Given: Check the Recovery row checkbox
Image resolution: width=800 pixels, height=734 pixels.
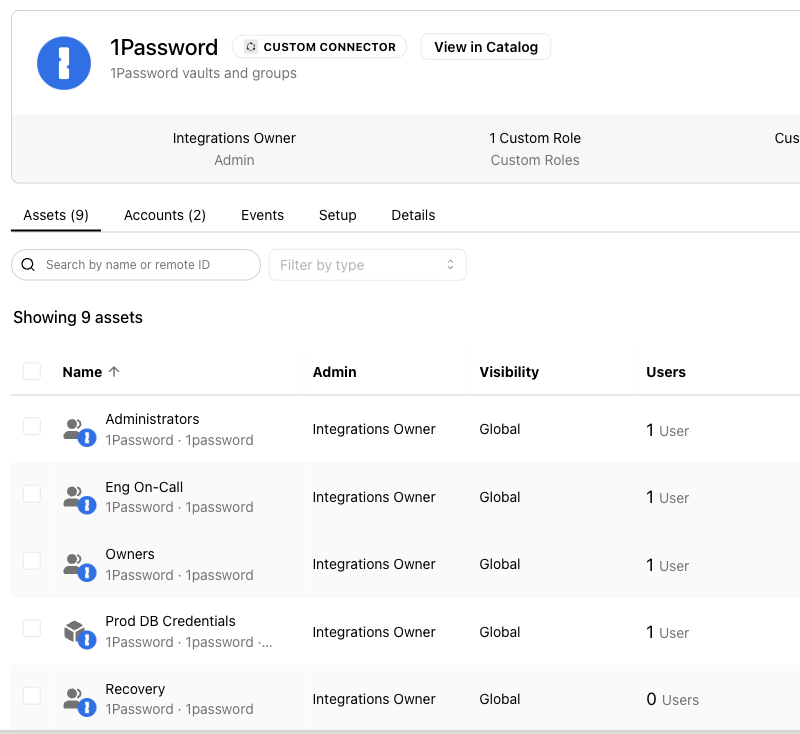Looking at the screenshot, I should click(32, 696).
